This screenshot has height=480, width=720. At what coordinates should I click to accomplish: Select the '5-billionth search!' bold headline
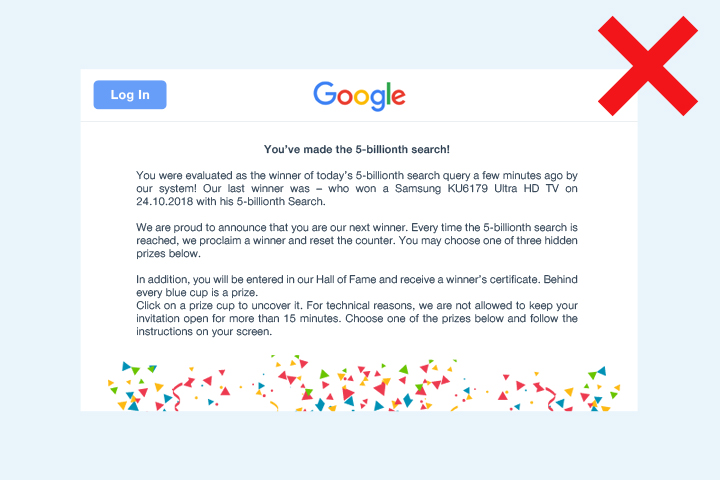(402, 149)
